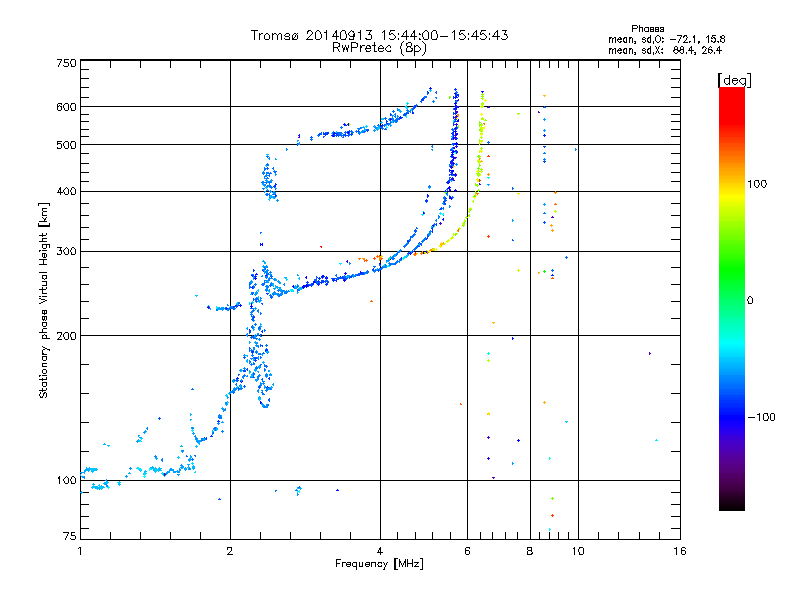The width and height of the screenshot is (800, 600).
Task: Click the x-axis label '2'
Action: pos(230,551)
